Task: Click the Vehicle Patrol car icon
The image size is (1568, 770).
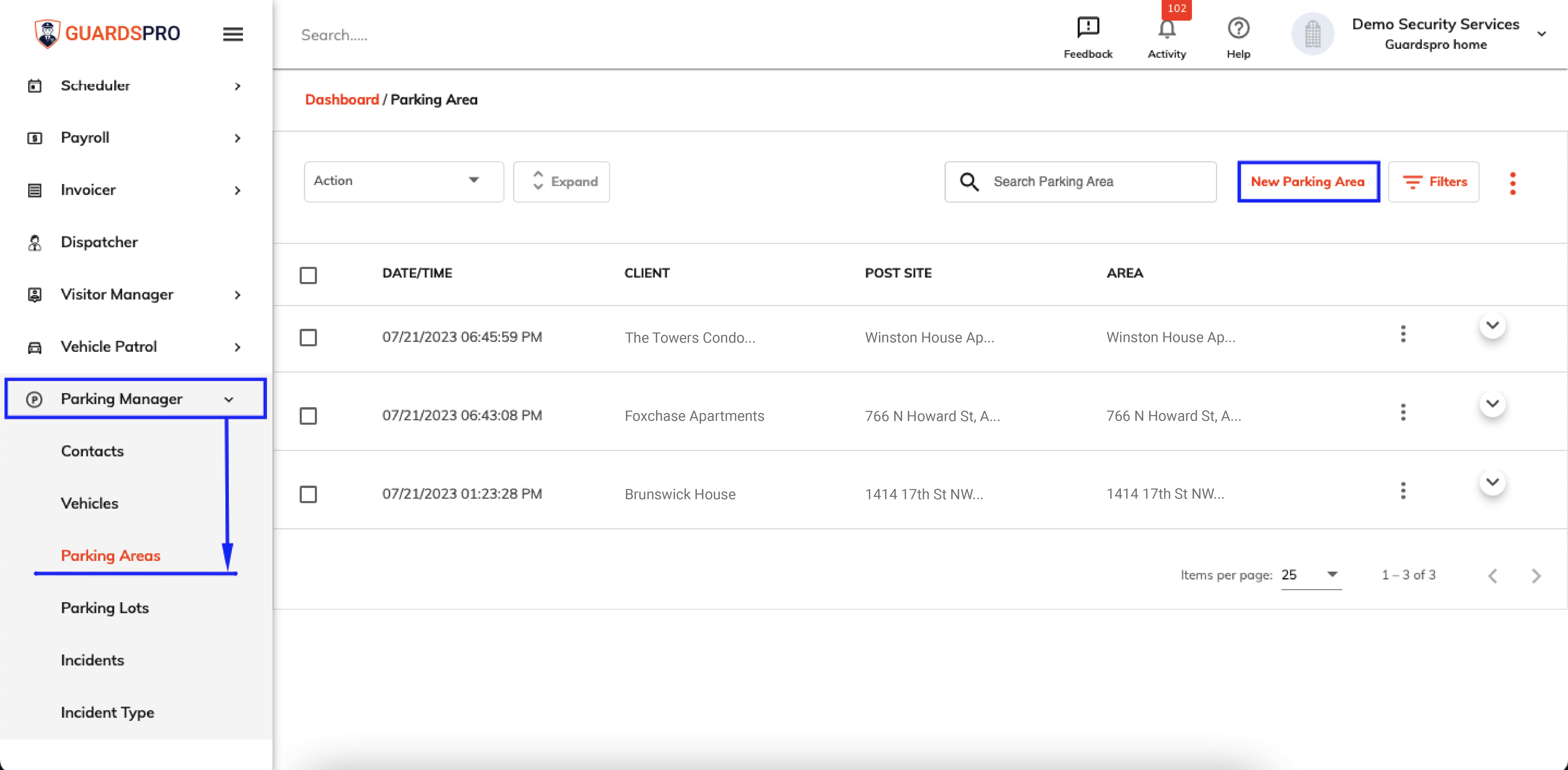Action: 35,347
